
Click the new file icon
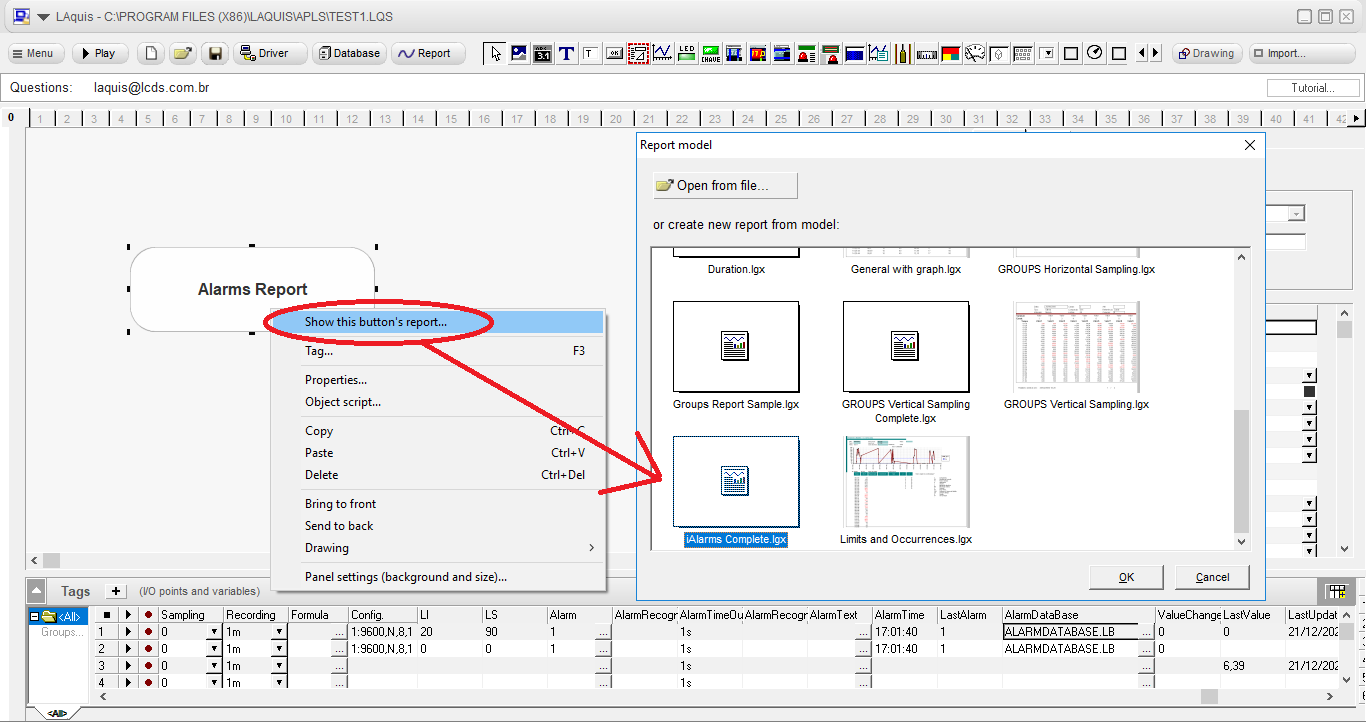click(150, 53)
